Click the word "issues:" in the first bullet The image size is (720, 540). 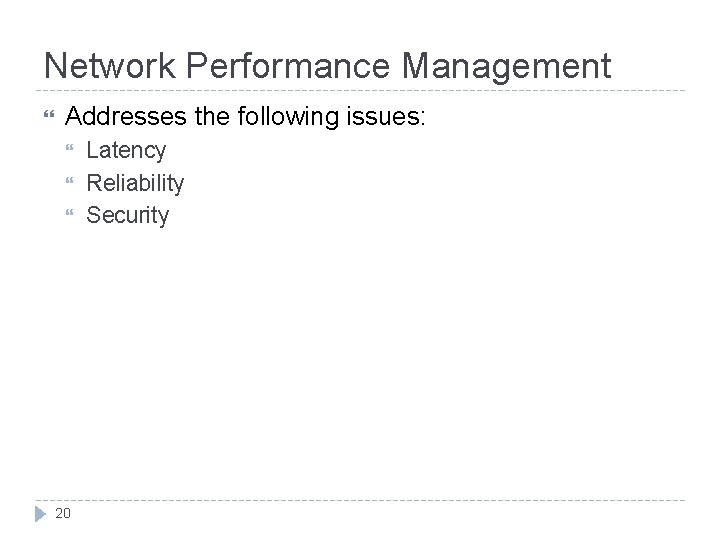click(386, 116)
